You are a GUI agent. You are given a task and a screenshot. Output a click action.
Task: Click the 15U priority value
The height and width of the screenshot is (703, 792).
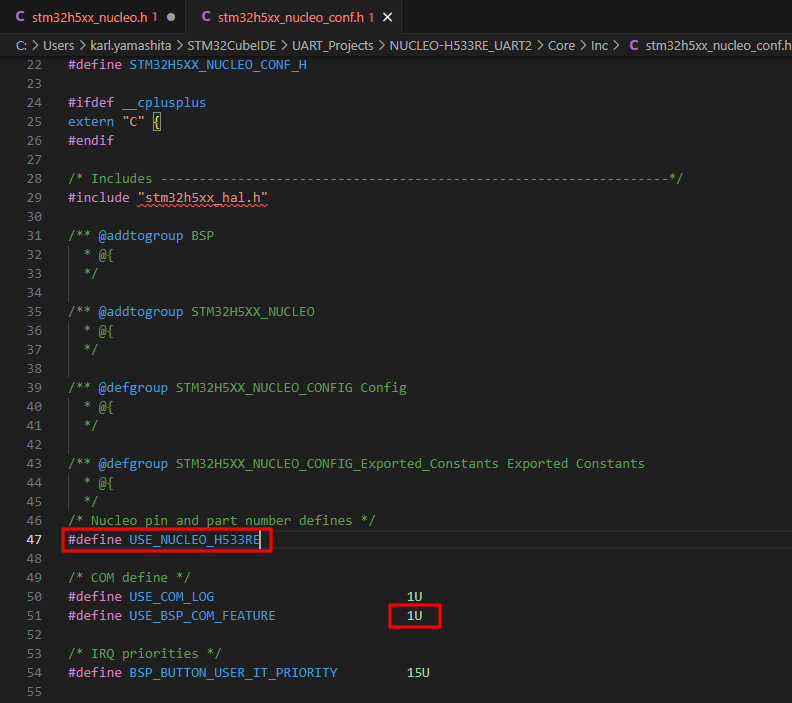(418, 673)
